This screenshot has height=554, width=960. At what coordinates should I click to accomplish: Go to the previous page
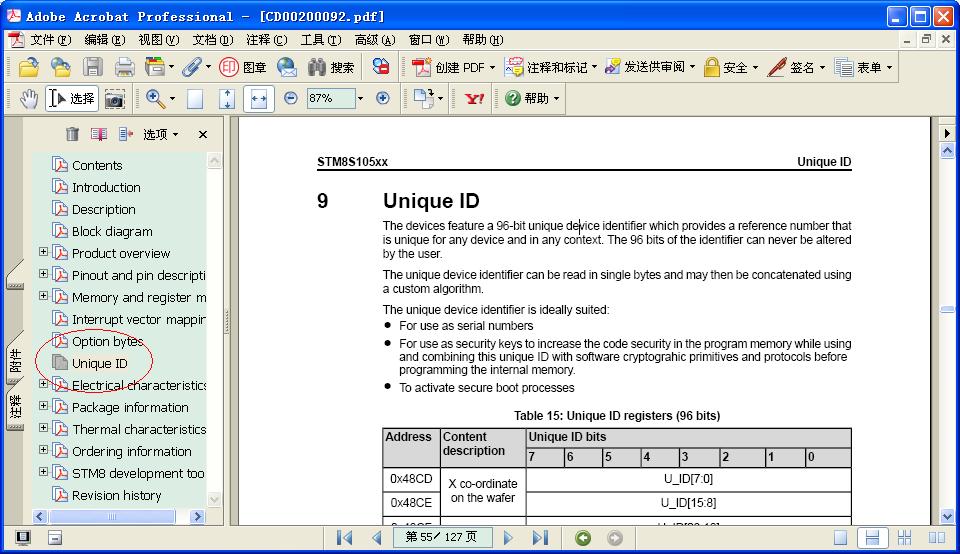(x=377, y=537)
